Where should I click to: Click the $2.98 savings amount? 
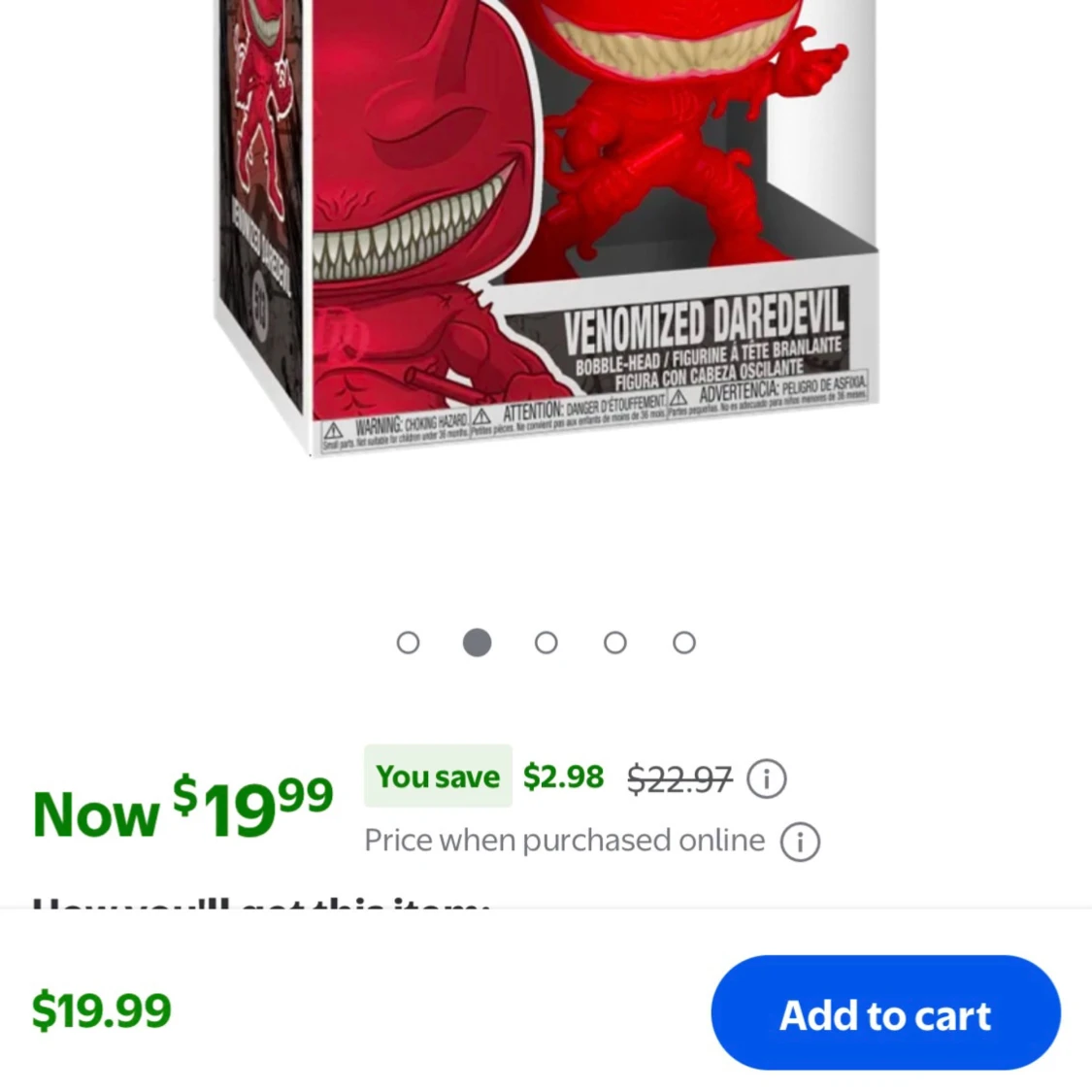coord(563,777)
